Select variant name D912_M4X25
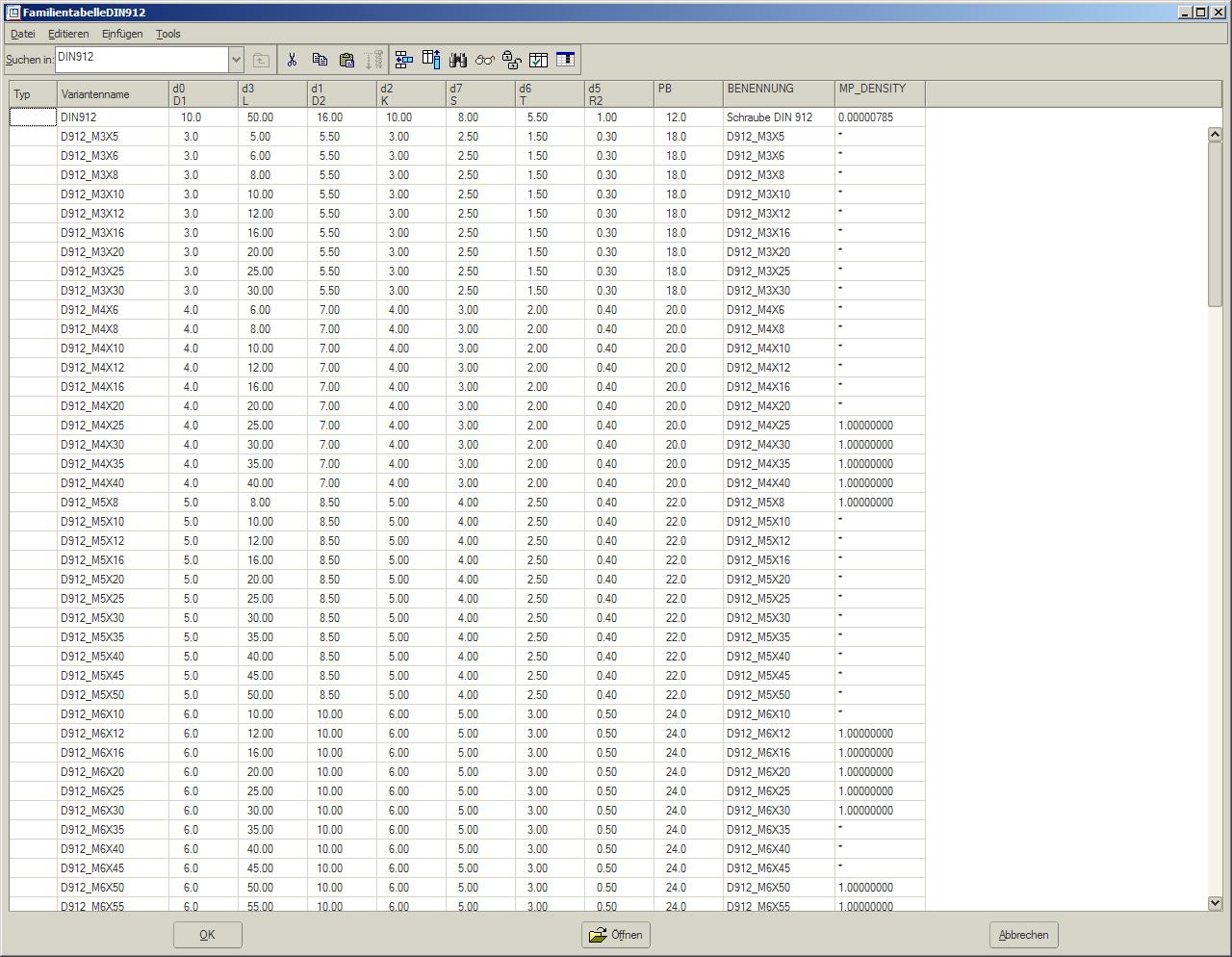1232x957 pixels. coord(113,426)
